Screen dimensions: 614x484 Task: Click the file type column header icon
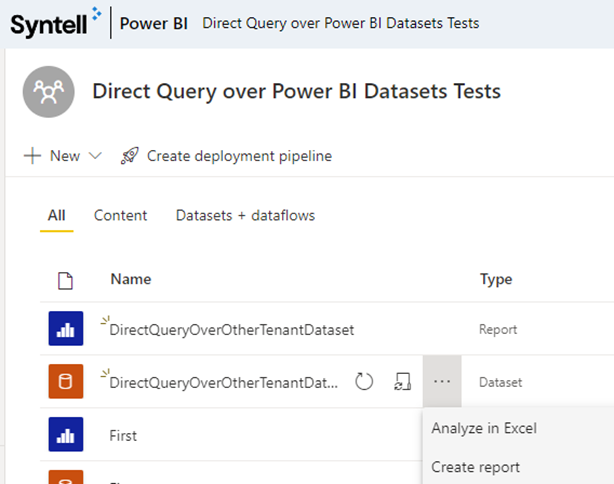coord(65,280)
